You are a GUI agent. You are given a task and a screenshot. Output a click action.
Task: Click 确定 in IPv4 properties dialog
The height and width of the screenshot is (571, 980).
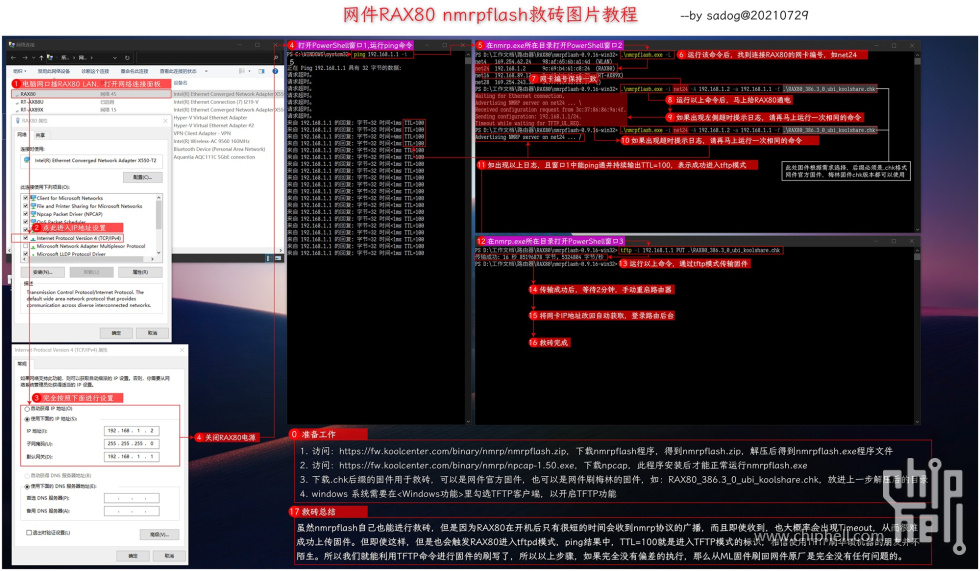132,555
